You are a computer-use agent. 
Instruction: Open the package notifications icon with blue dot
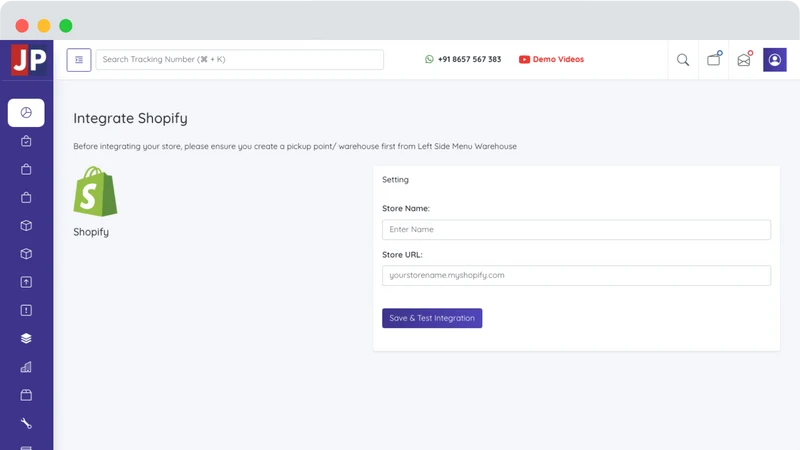pos(714,59)
